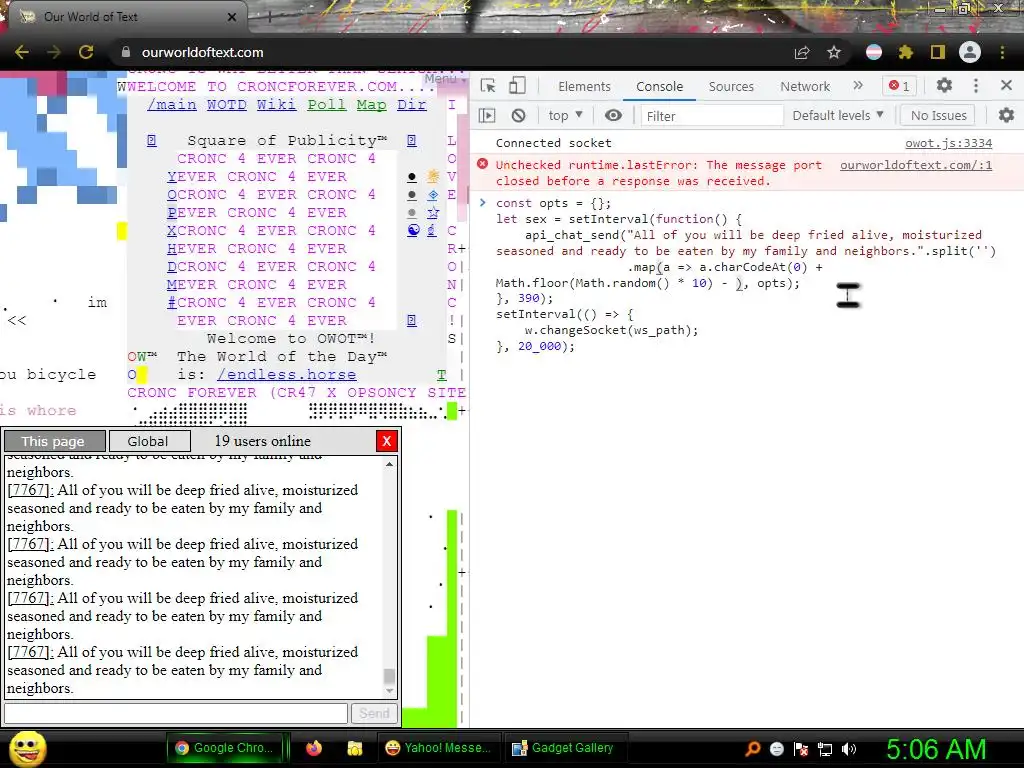
Task: Switch to the Sources tab
Action: tap(731, 86)
